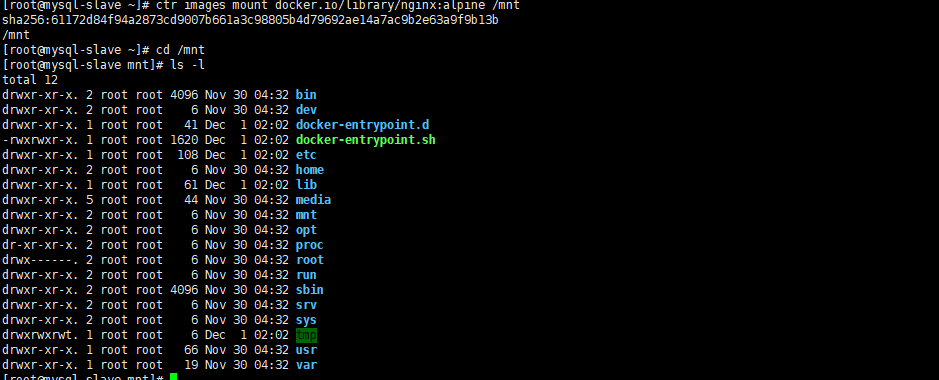
Task: Click the usr directory name
Action: (306, 349)
